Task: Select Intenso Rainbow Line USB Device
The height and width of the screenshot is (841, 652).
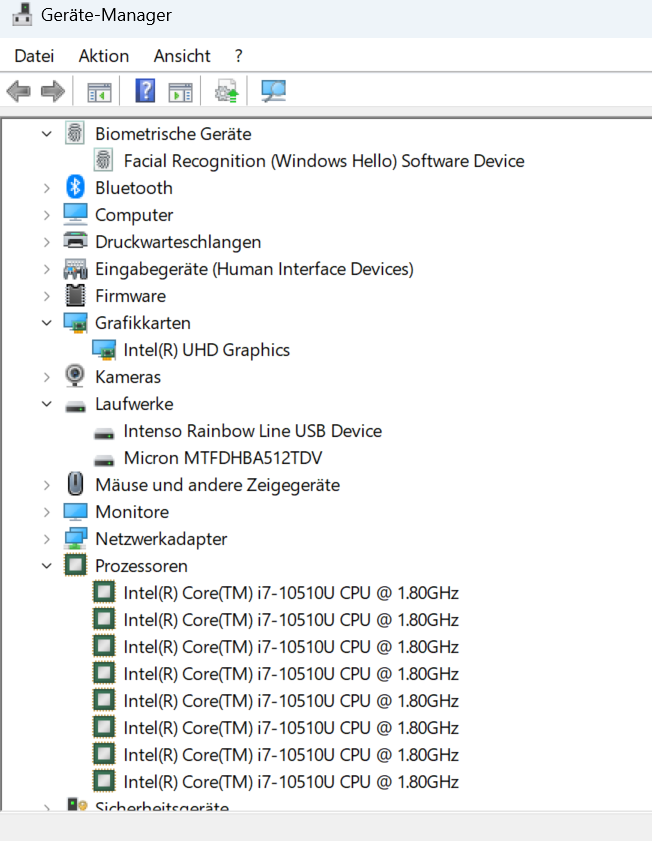Action: pos(253,431)
